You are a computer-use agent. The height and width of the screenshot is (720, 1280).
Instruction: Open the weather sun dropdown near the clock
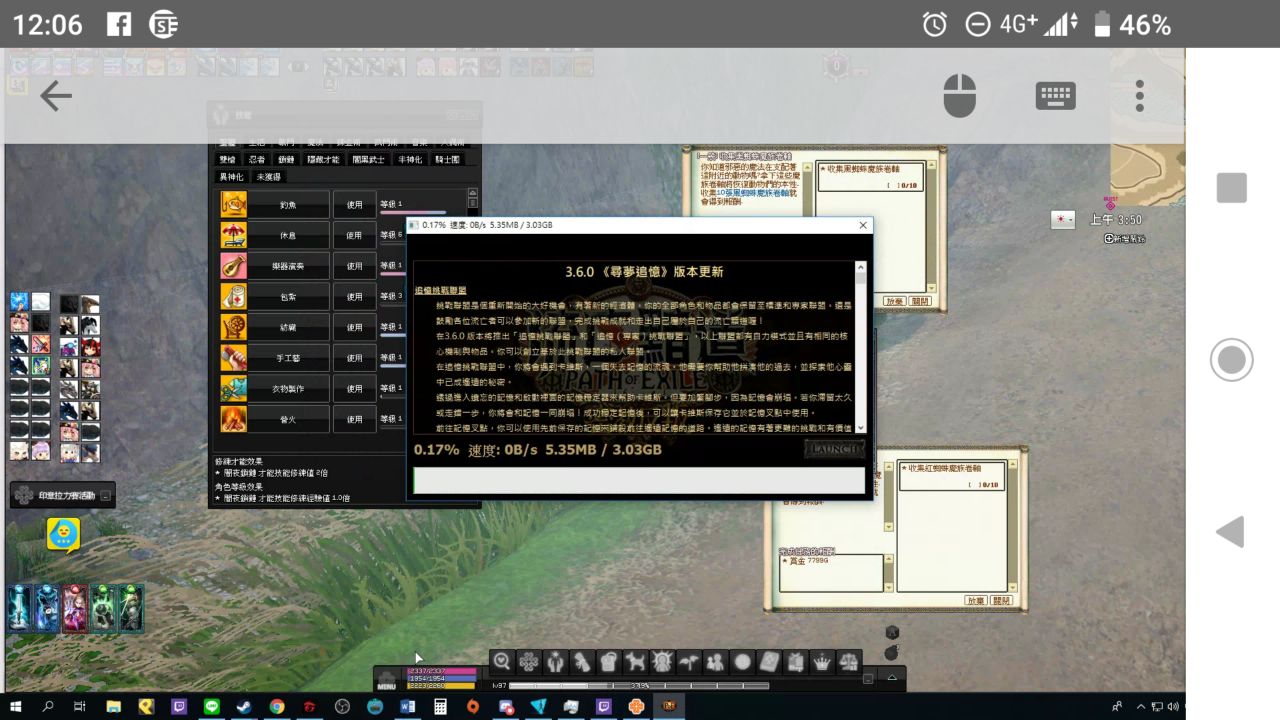pyautogui.click(x=1063, y=219)
